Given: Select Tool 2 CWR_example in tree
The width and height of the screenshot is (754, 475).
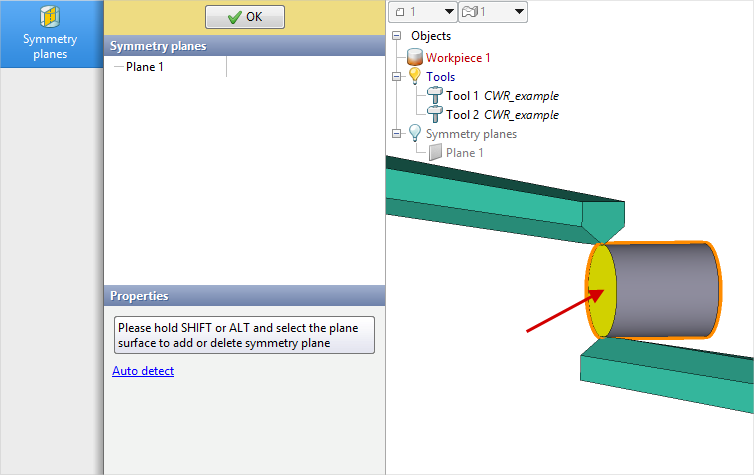Looking at the screenshot, I should pos(502,115).
